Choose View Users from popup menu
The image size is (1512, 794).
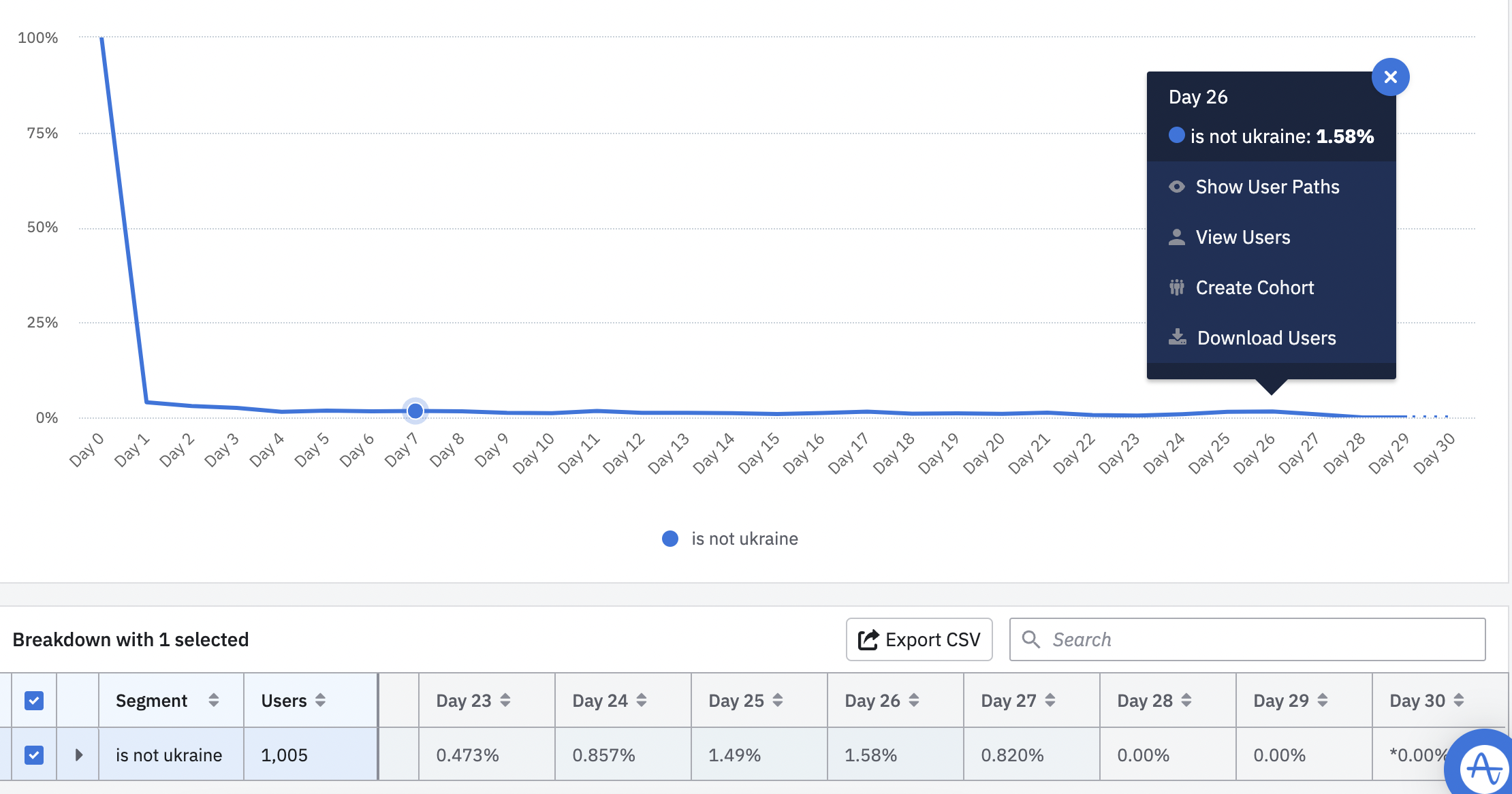[x=1242, y=237]
